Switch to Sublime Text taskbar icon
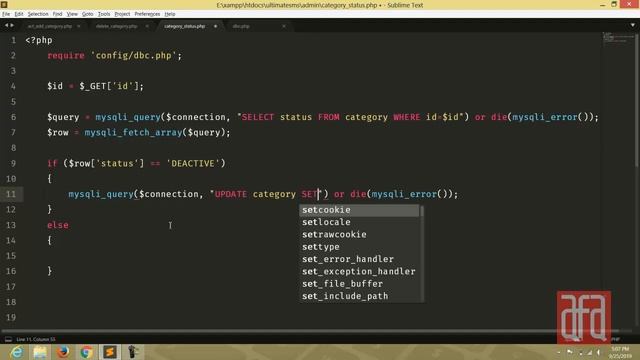 [x=109, y=352]
